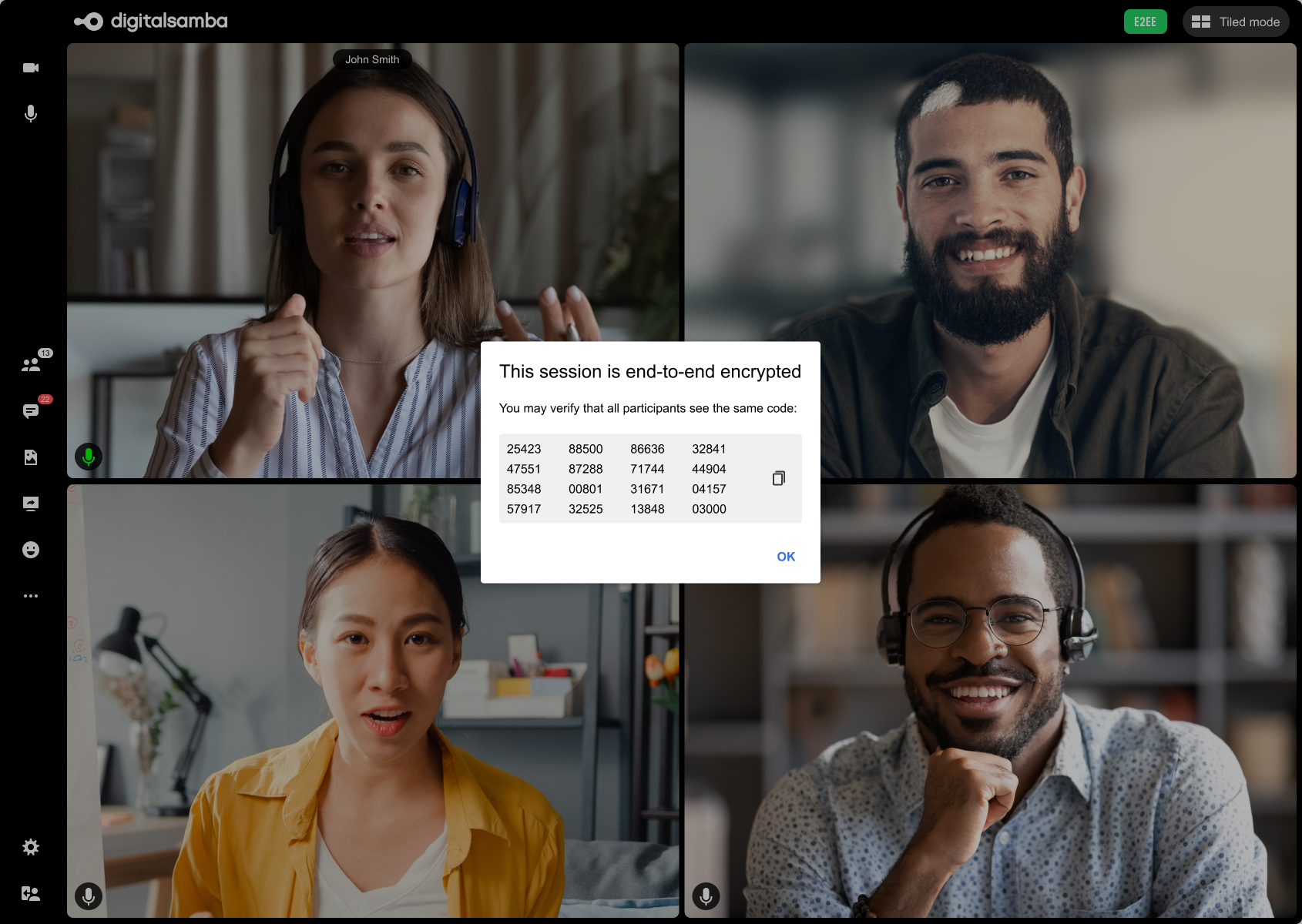This screenshot has height=924, width=1302.
Task: Click the digitalsamba logo
Action: 151,22
